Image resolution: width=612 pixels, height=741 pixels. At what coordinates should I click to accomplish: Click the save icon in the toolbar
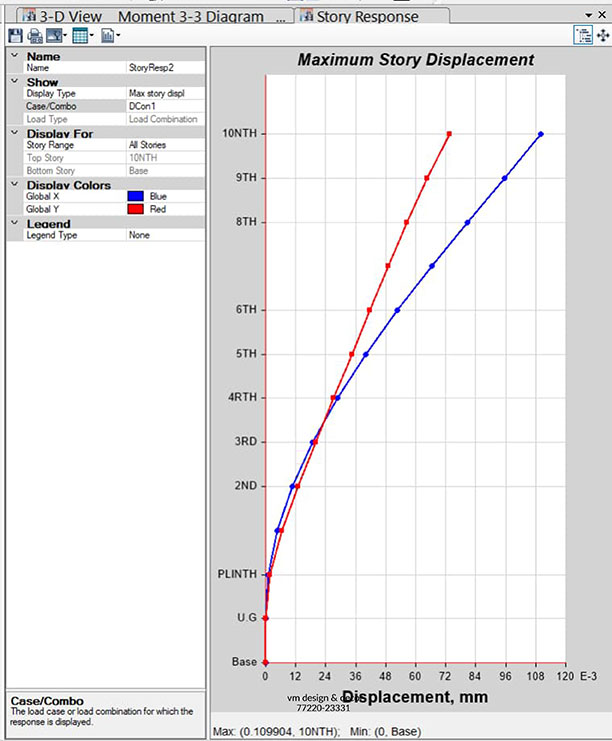(13, 35)
